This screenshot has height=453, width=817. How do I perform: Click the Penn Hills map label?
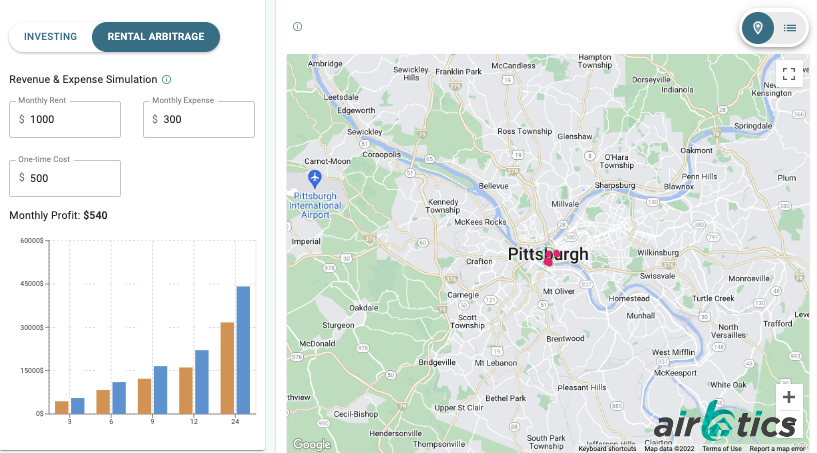pos(699,176)
